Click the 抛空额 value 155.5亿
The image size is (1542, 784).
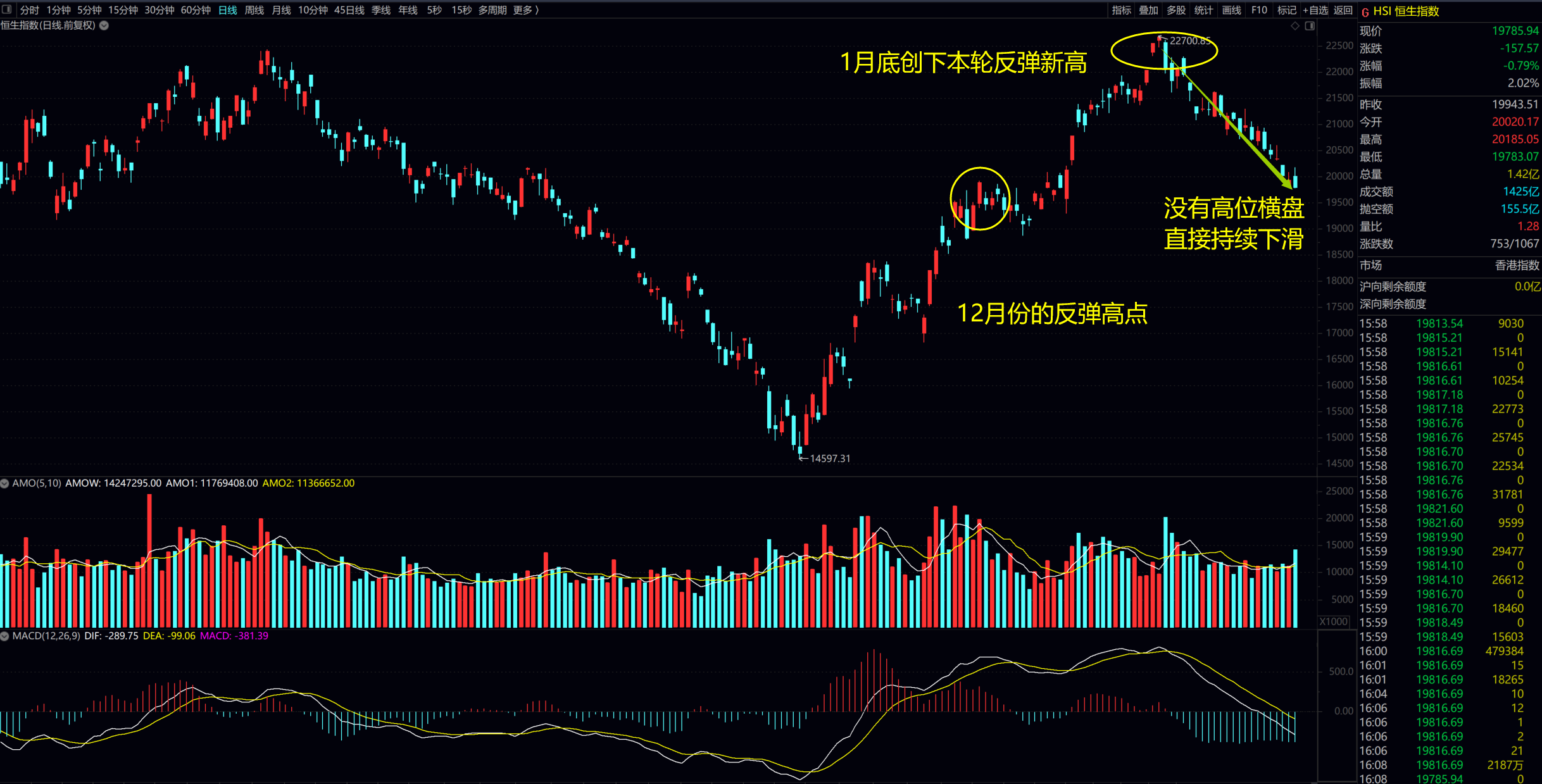point(1520,209)
